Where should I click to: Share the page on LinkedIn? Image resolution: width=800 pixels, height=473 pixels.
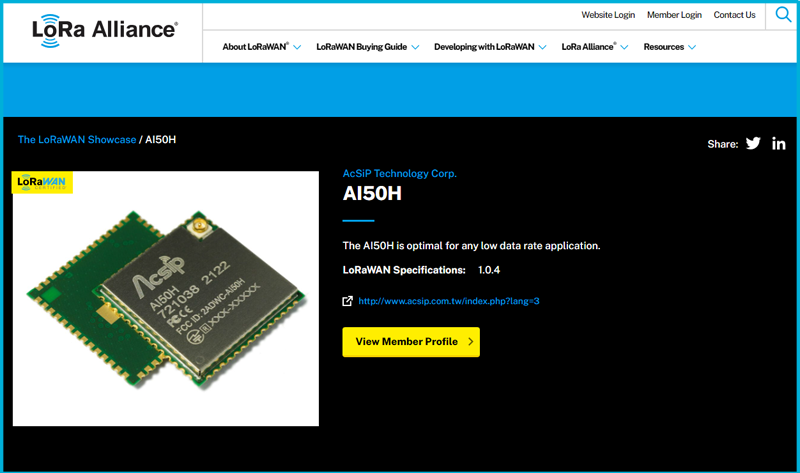778,143
